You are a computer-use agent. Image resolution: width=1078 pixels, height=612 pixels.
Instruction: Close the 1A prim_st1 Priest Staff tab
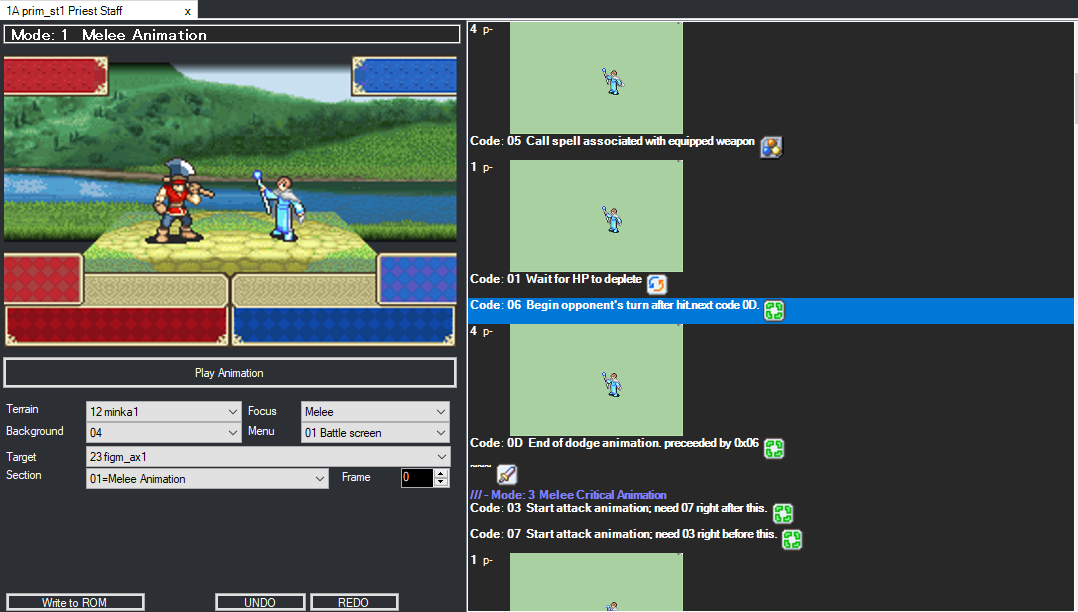click(187, 11)
